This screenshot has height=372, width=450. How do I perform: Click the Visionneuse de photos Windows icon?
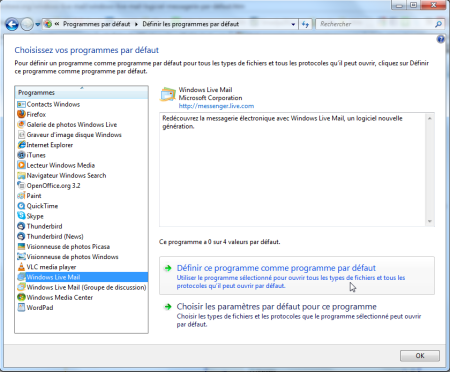coord(21,257)
